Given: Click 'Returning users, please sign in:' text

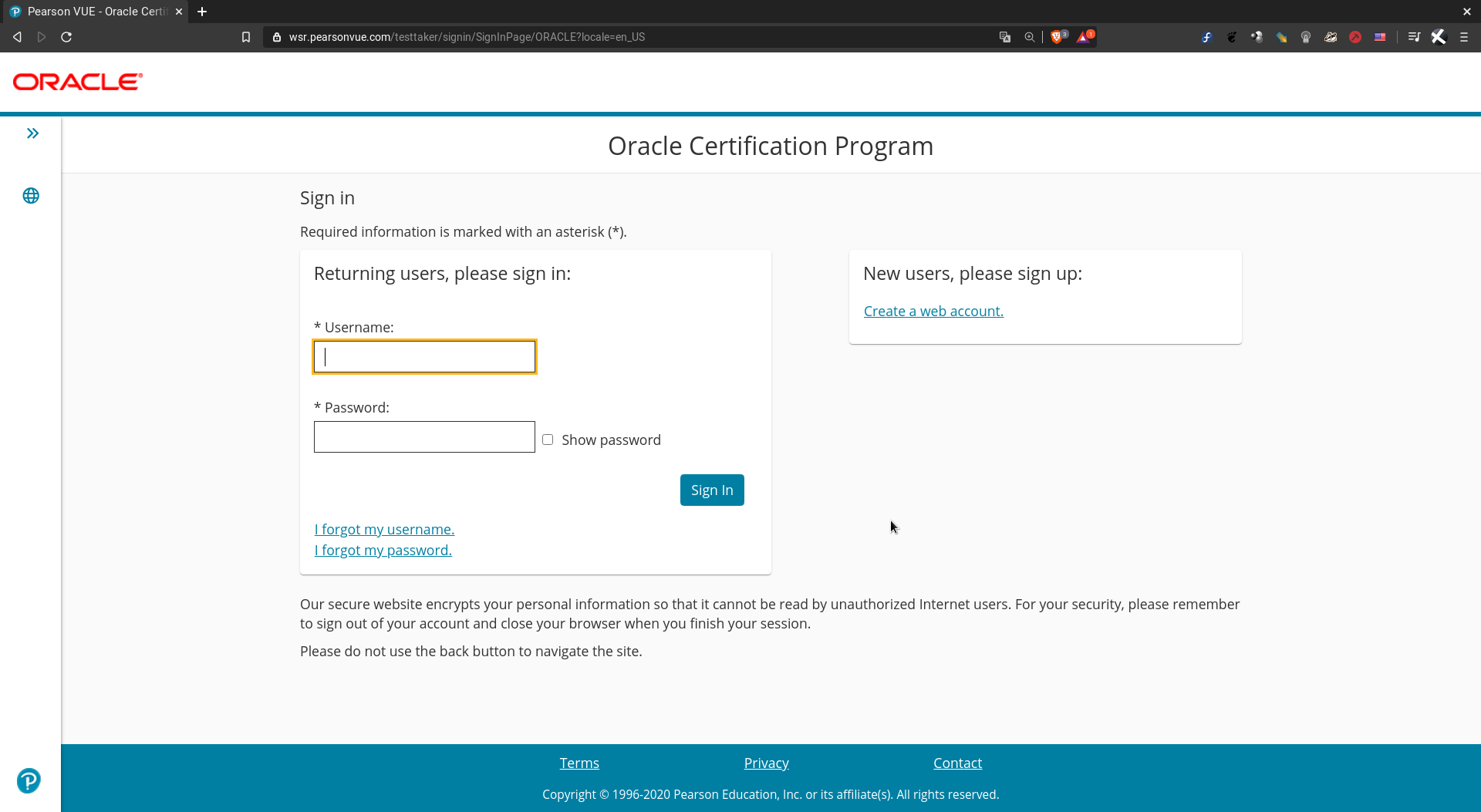Looking at the screenshot, I should pos(442,274).
